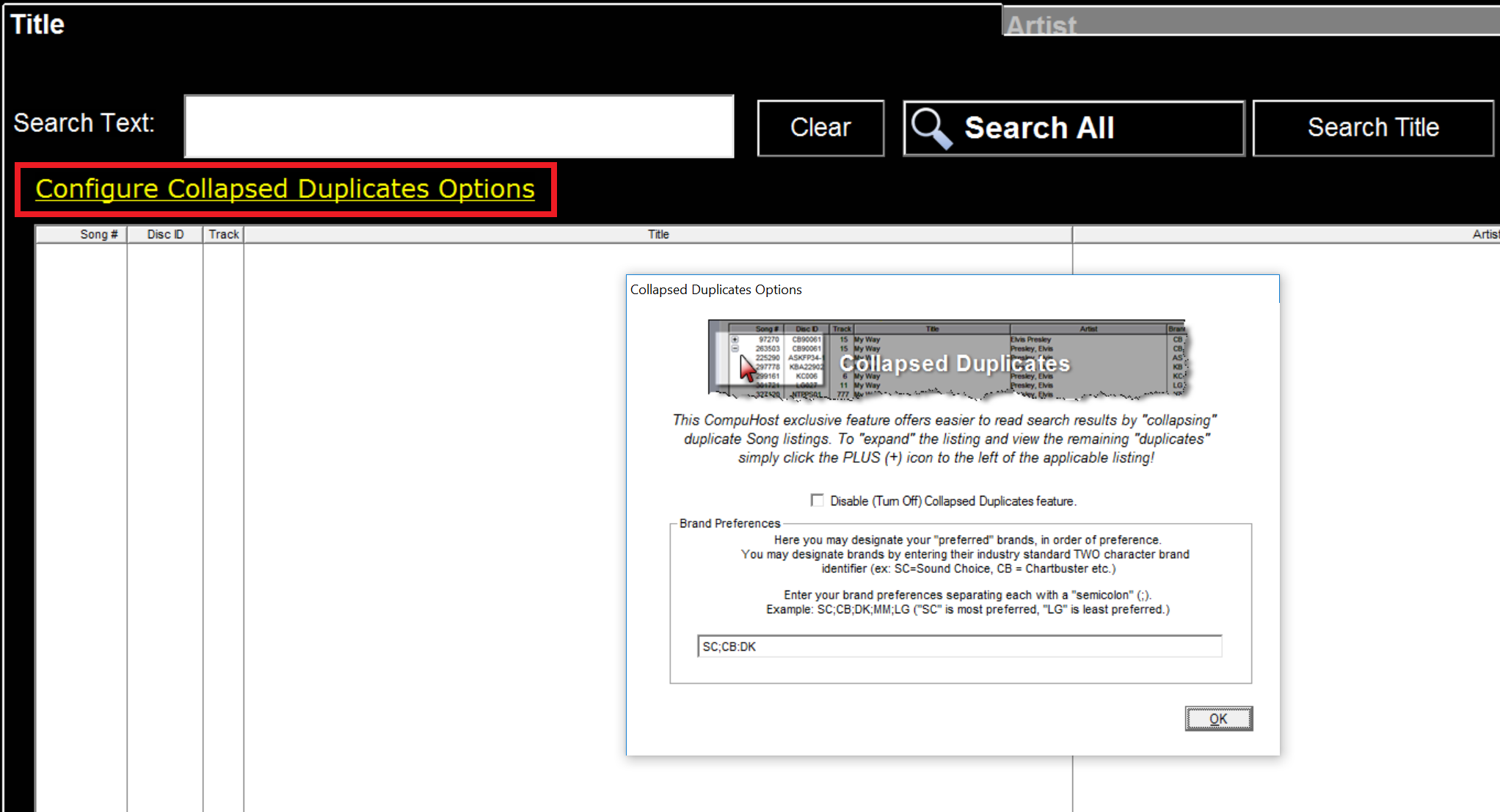1500x812 pixels.
Task: Click the red cursor arrow in banner image
Action: click(x=746, y=367)
